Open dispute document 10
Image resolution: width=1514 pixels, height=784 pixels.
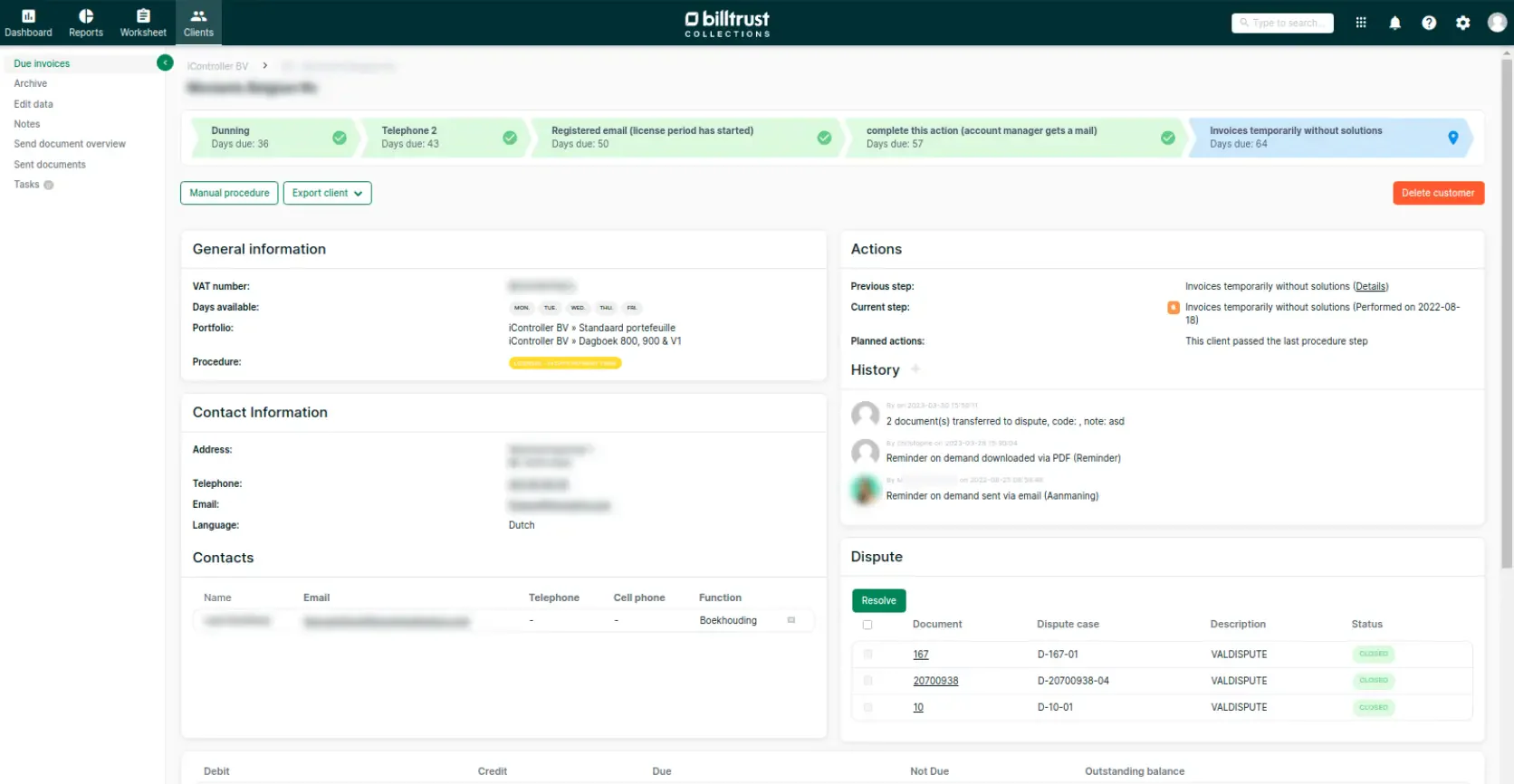tap(918, 707)
